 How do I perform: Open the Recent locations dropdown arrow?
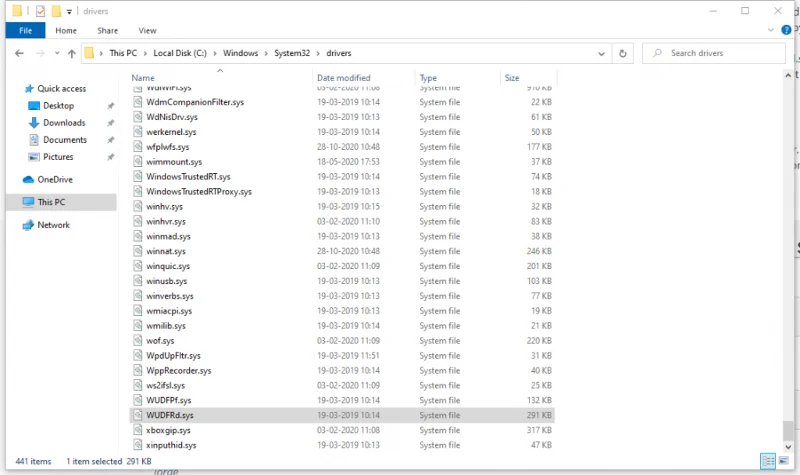[57, 53]
